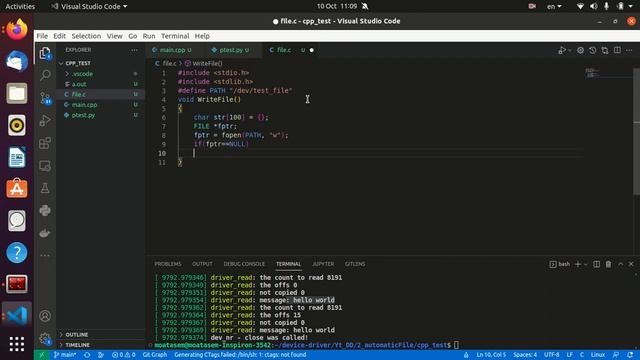640x360 pixels.
Task: Open Git Graph from status bar
Action: pos(155,355)
